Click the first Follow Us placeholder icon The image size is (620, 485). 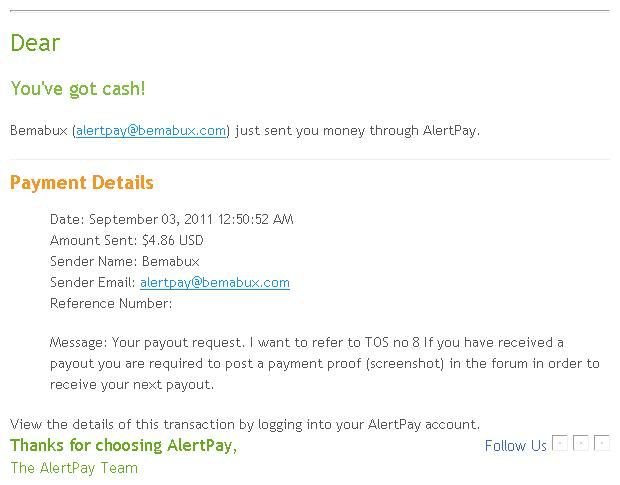[x=560, y=442]
